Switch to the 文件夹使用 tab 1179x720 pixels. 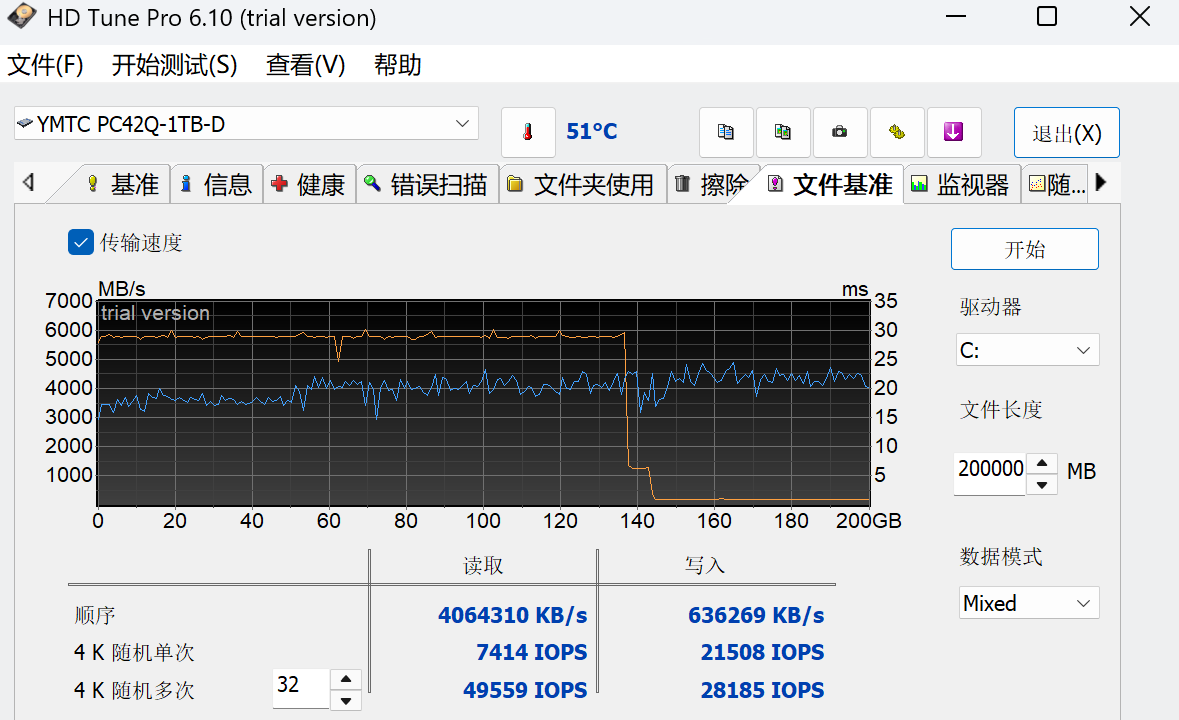click(x=582, y=184)
